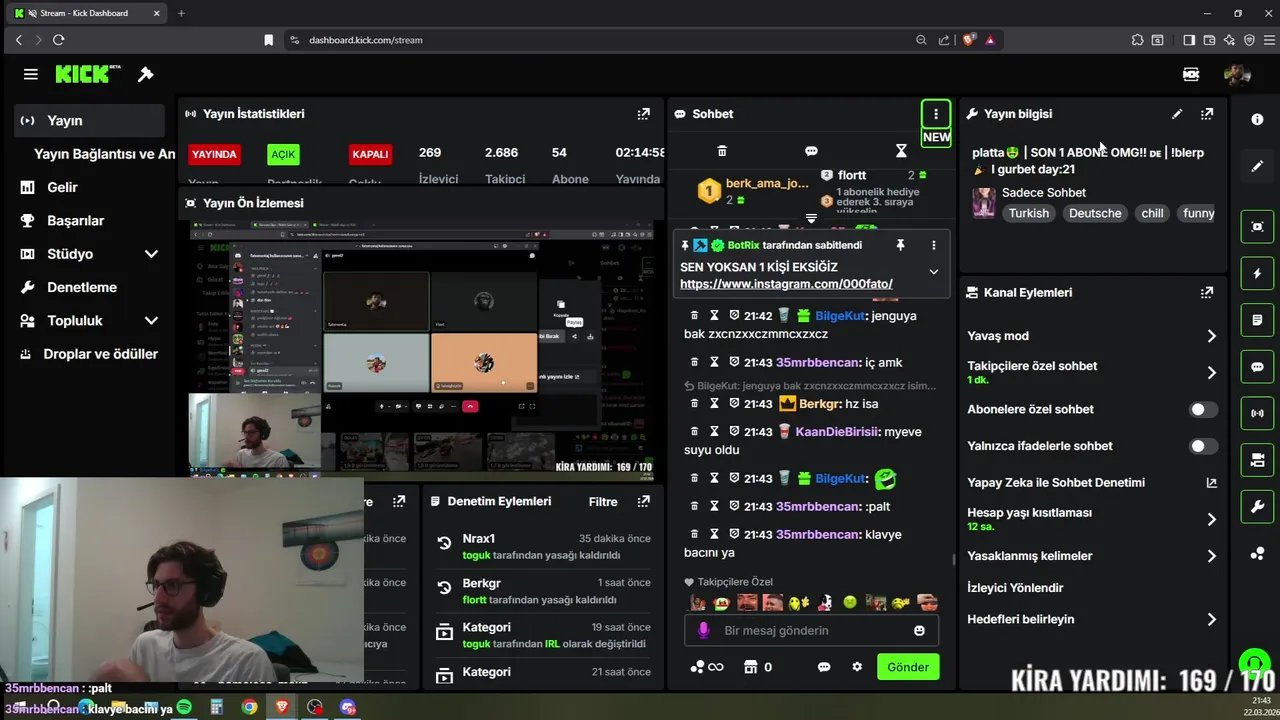Open Gelir in the sidebar
The height and width of the screenshot is (720, 1280).
tap(89, 187)
